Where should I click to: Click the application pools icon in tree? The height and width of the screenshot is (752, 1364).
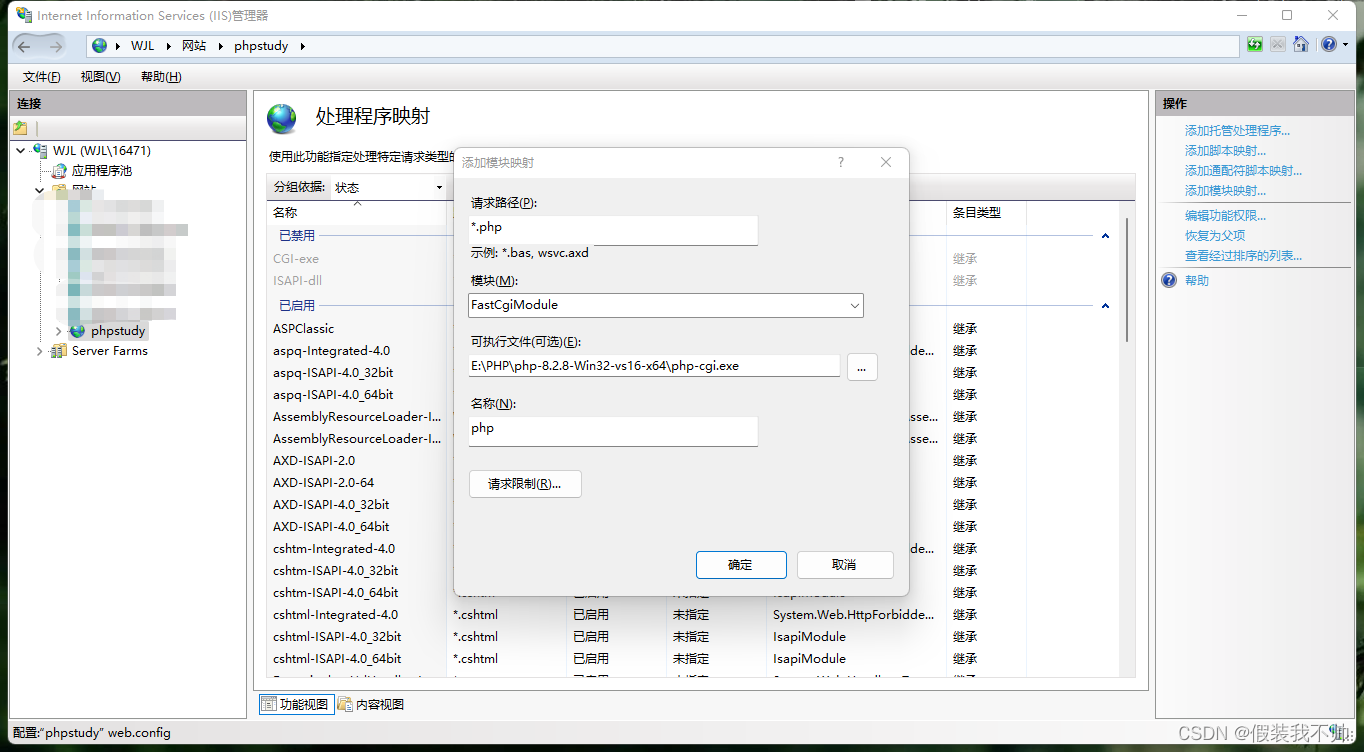(60, 171)
